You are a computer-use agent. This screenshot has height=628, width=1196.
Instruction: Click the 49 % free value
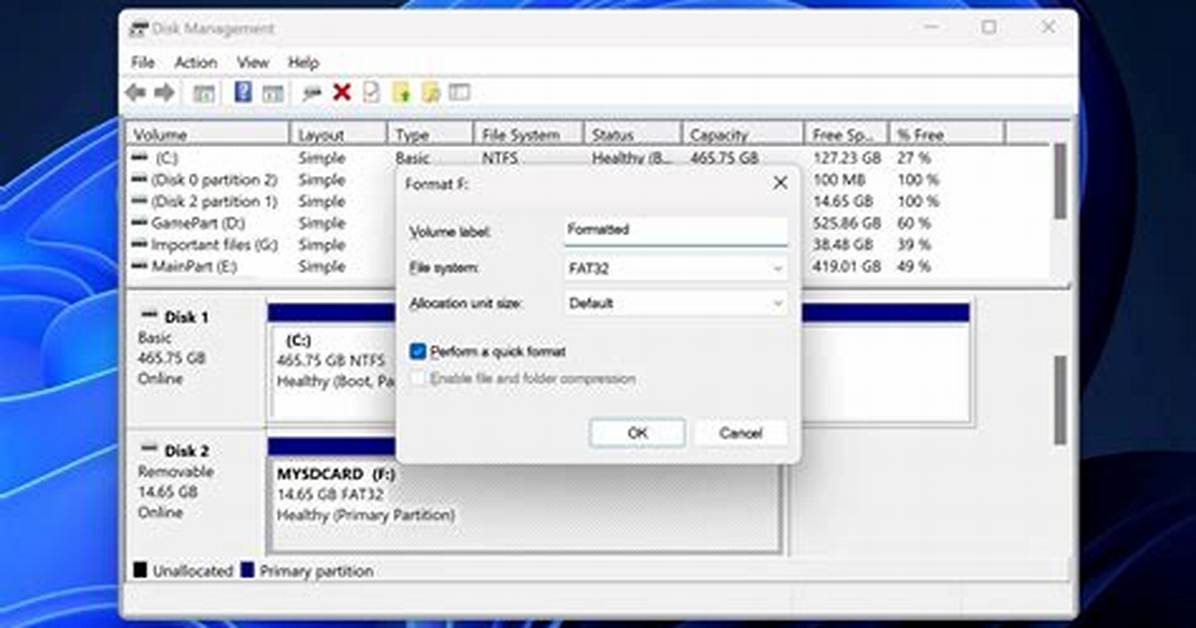pyautogui.click(x=914, y=266)
